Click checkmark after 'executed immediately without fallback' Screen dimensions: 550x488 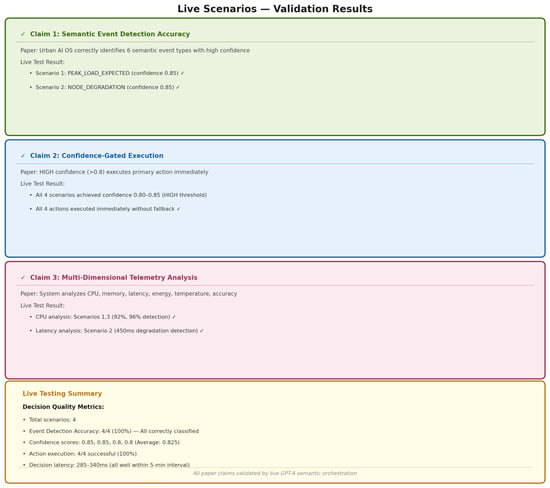pyautogui.click(x=179, y=209)
